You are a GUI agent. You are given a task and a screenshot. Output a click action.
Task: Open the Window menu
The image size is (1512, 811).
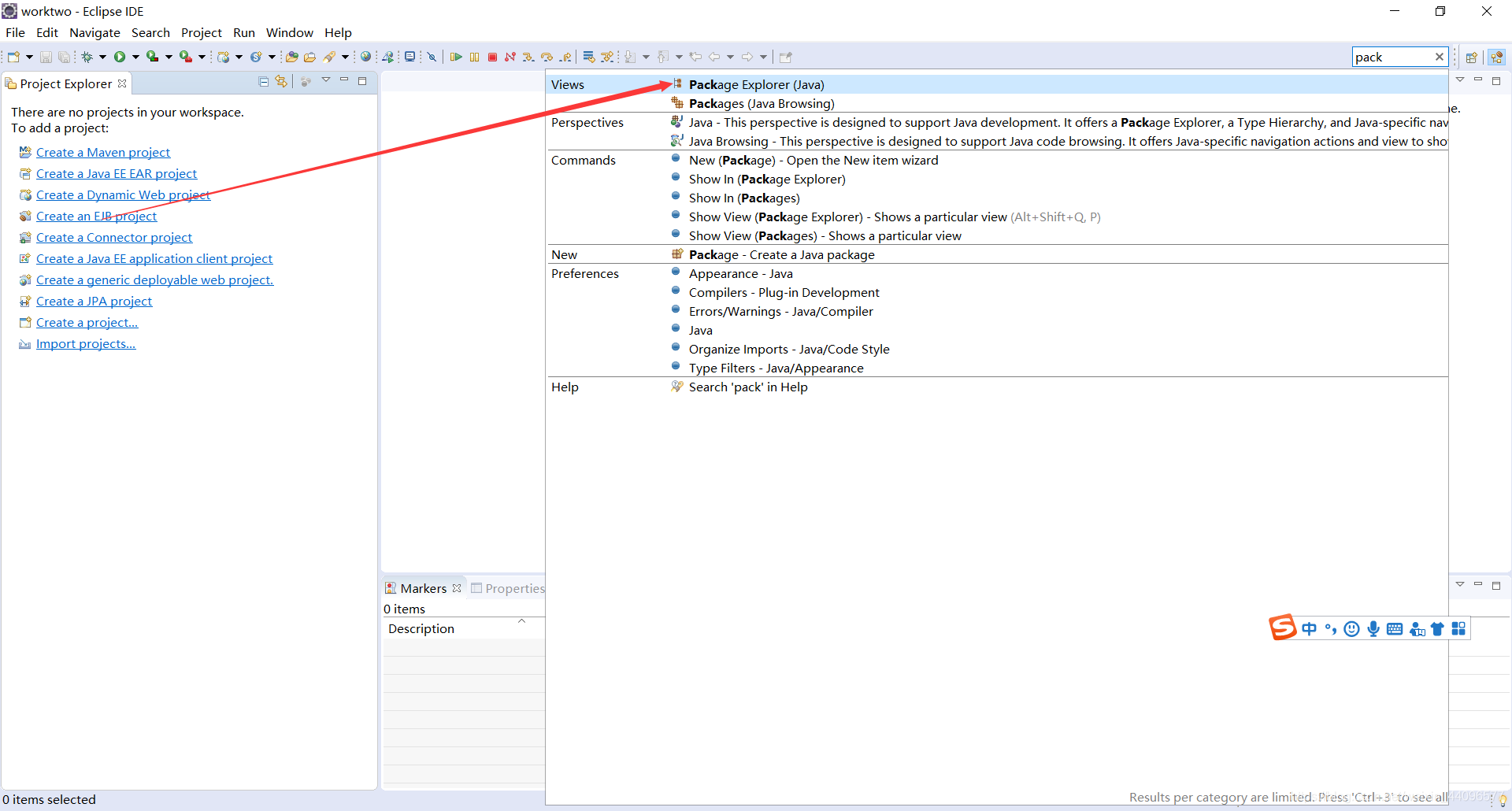click(289, 32)
